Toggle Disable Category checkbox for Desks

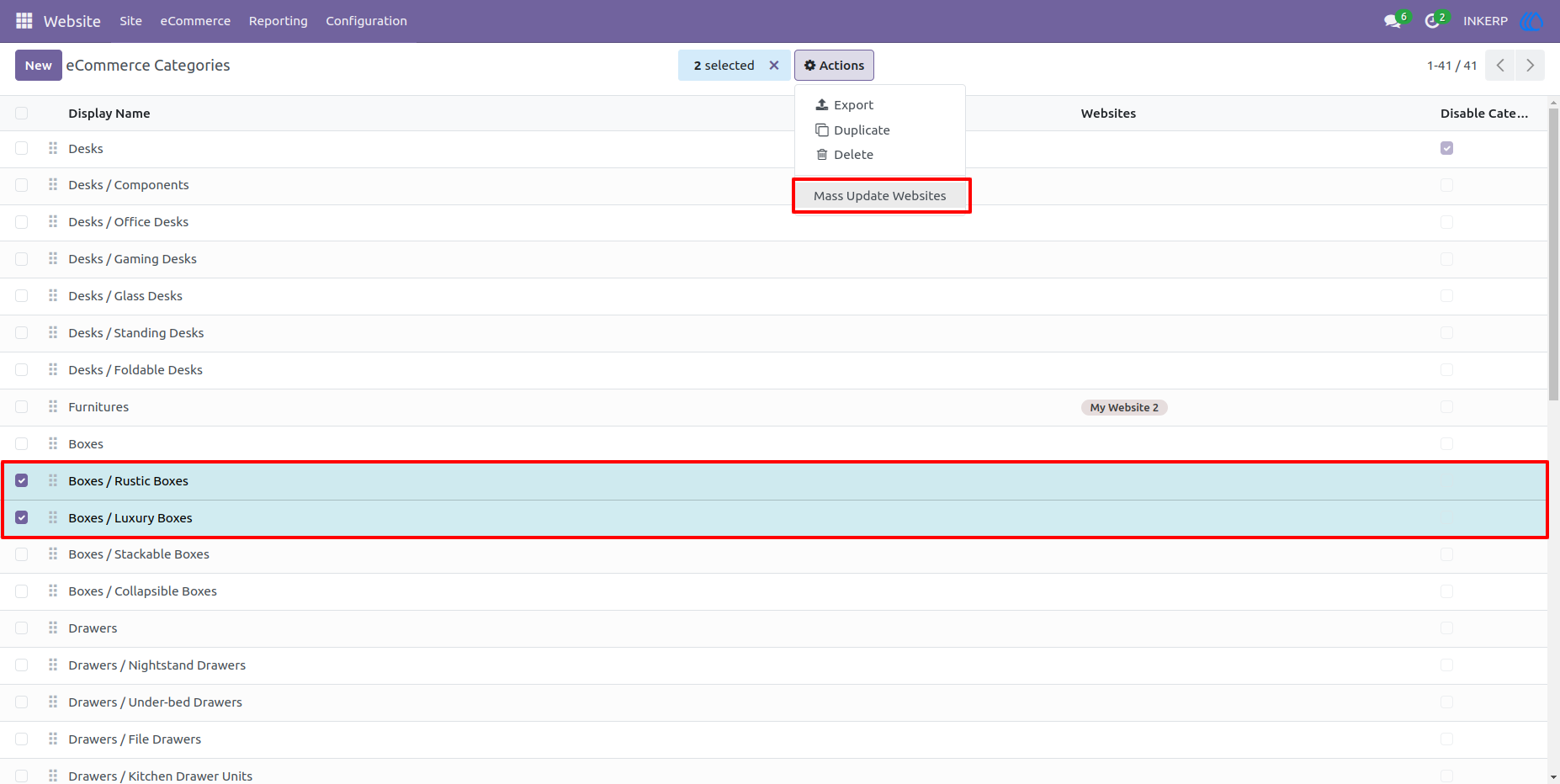(x=1446, y=148)
